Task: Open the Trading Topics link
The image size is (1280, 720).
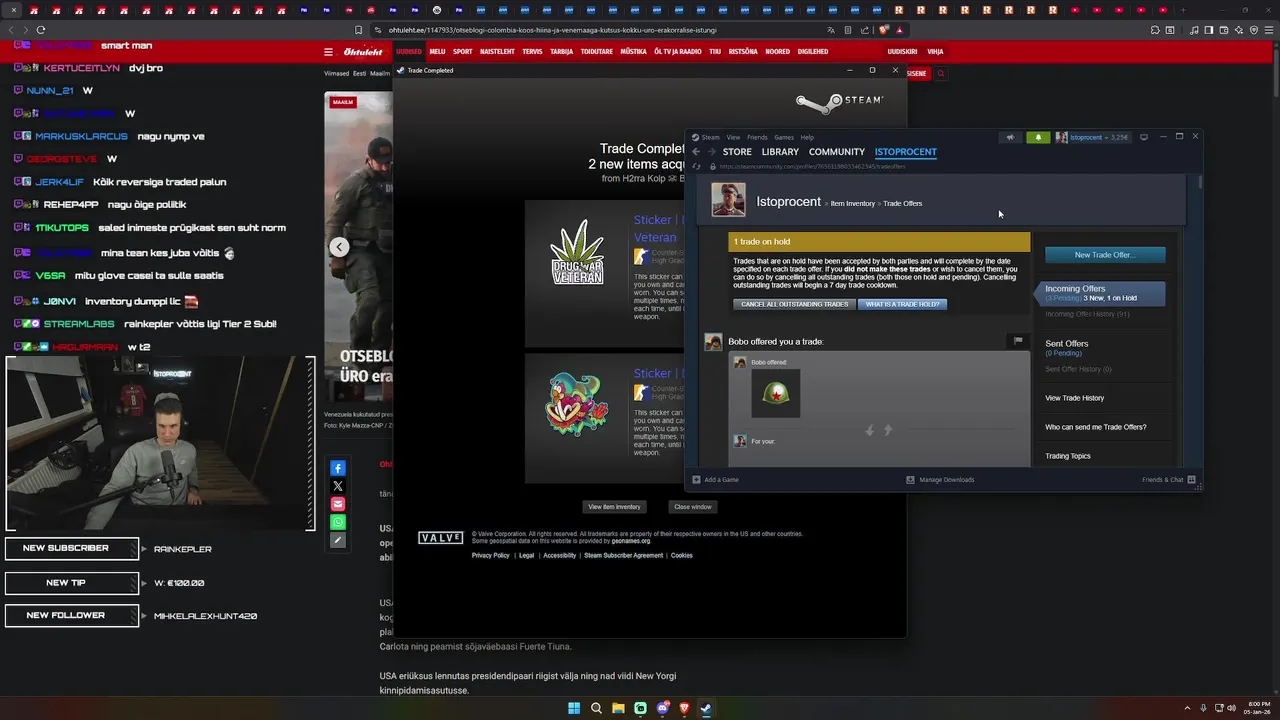Action: (x=1067, y=456)
